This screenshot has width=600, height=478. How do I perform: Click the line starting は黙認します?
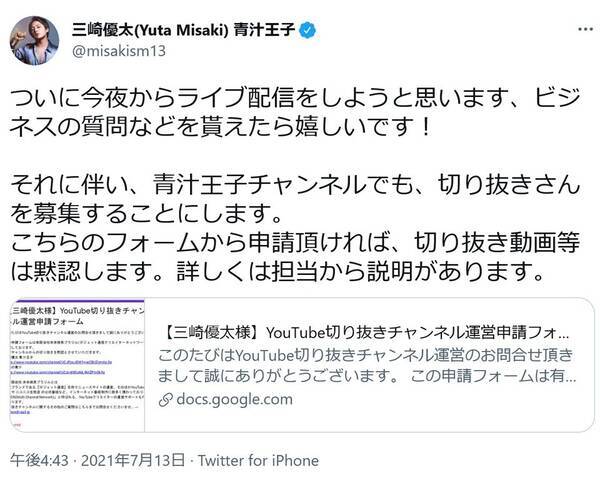[277, 272]
